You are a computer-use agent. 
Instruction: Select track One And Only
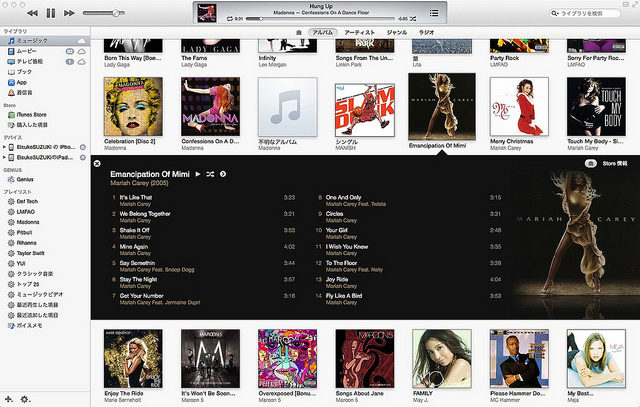pos(343,197)
